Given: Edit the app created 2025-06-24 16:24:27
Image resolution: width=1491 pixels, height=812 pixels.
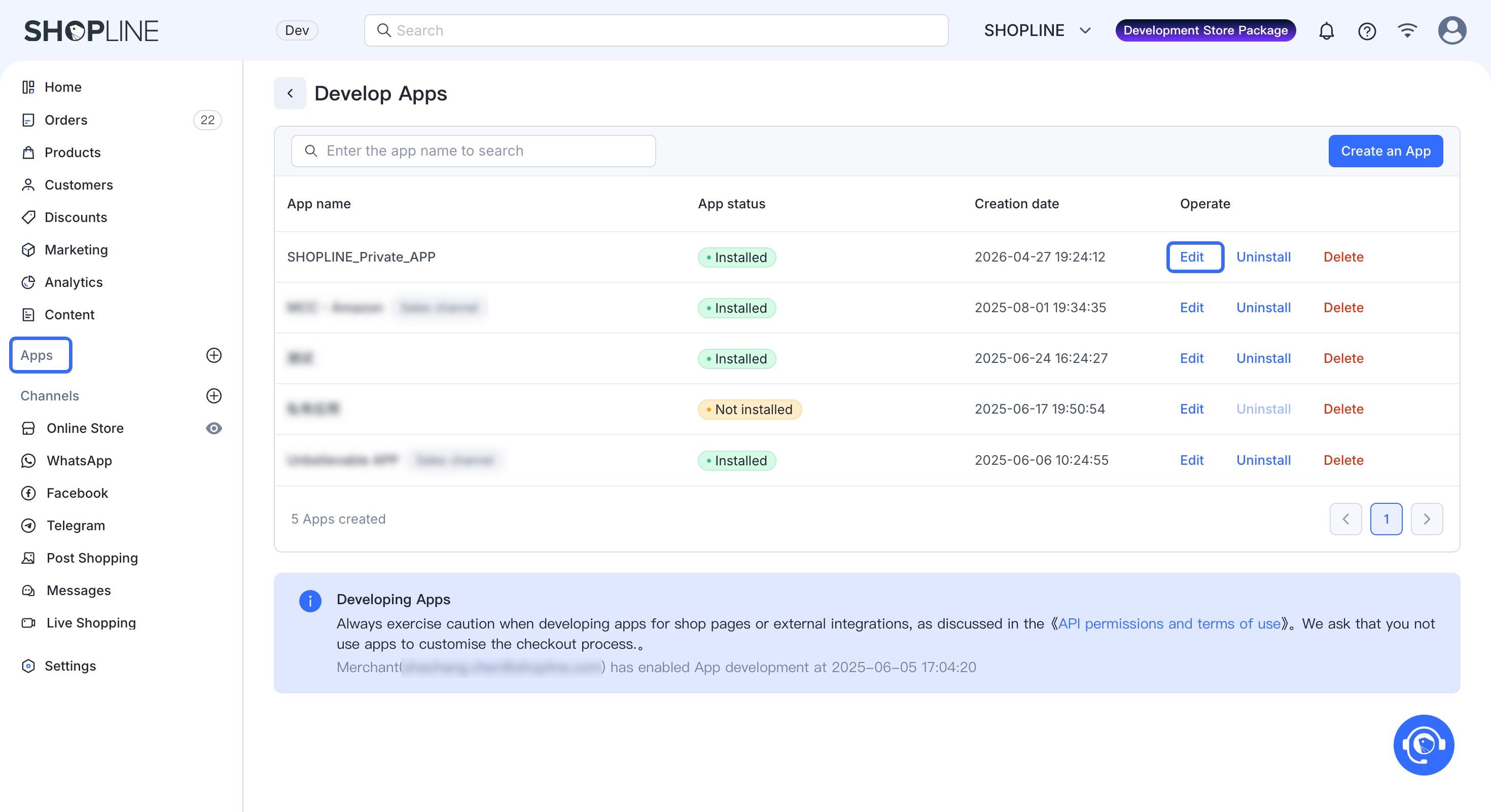Looking at the screenshot, I should (1192, 358).
